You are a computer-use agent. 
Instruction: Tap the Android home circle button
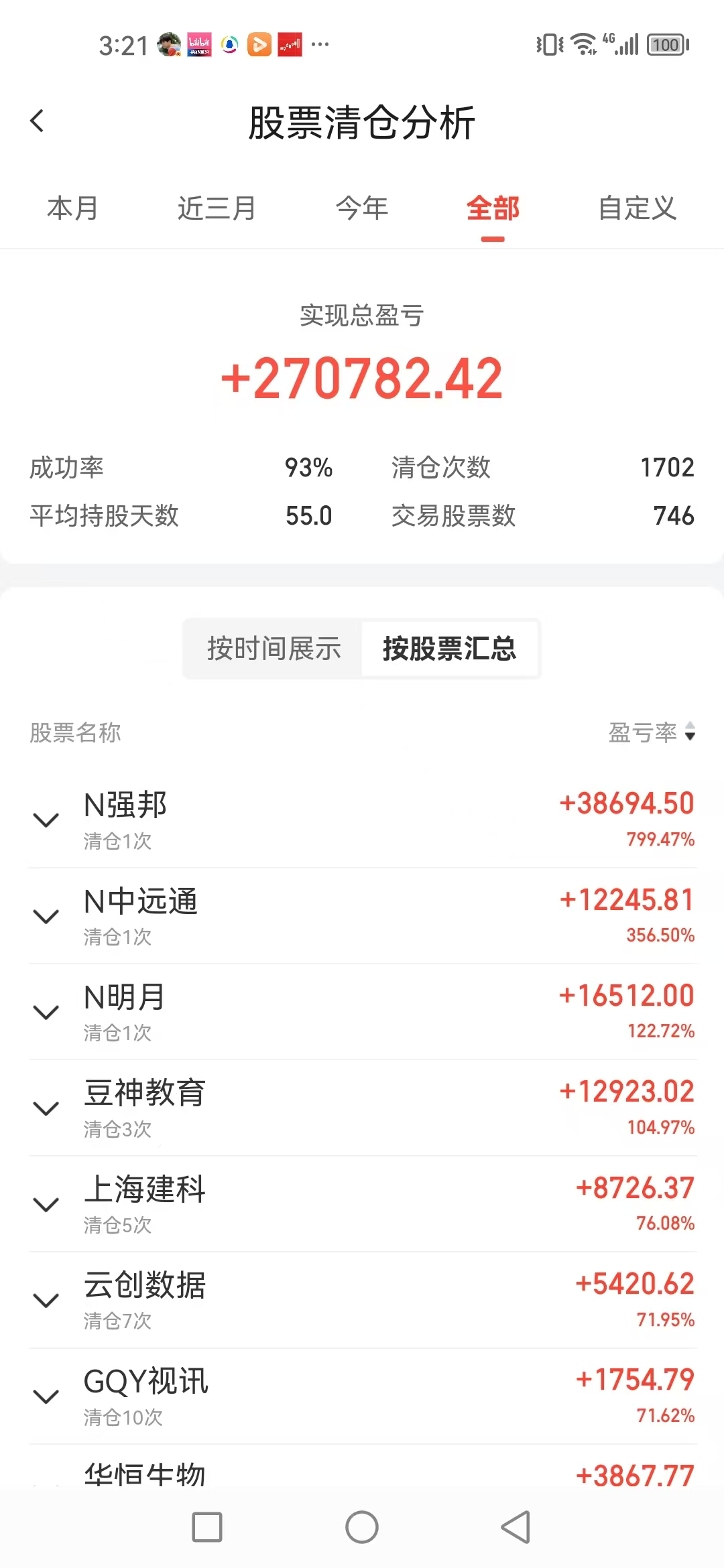coord(362,1527)
